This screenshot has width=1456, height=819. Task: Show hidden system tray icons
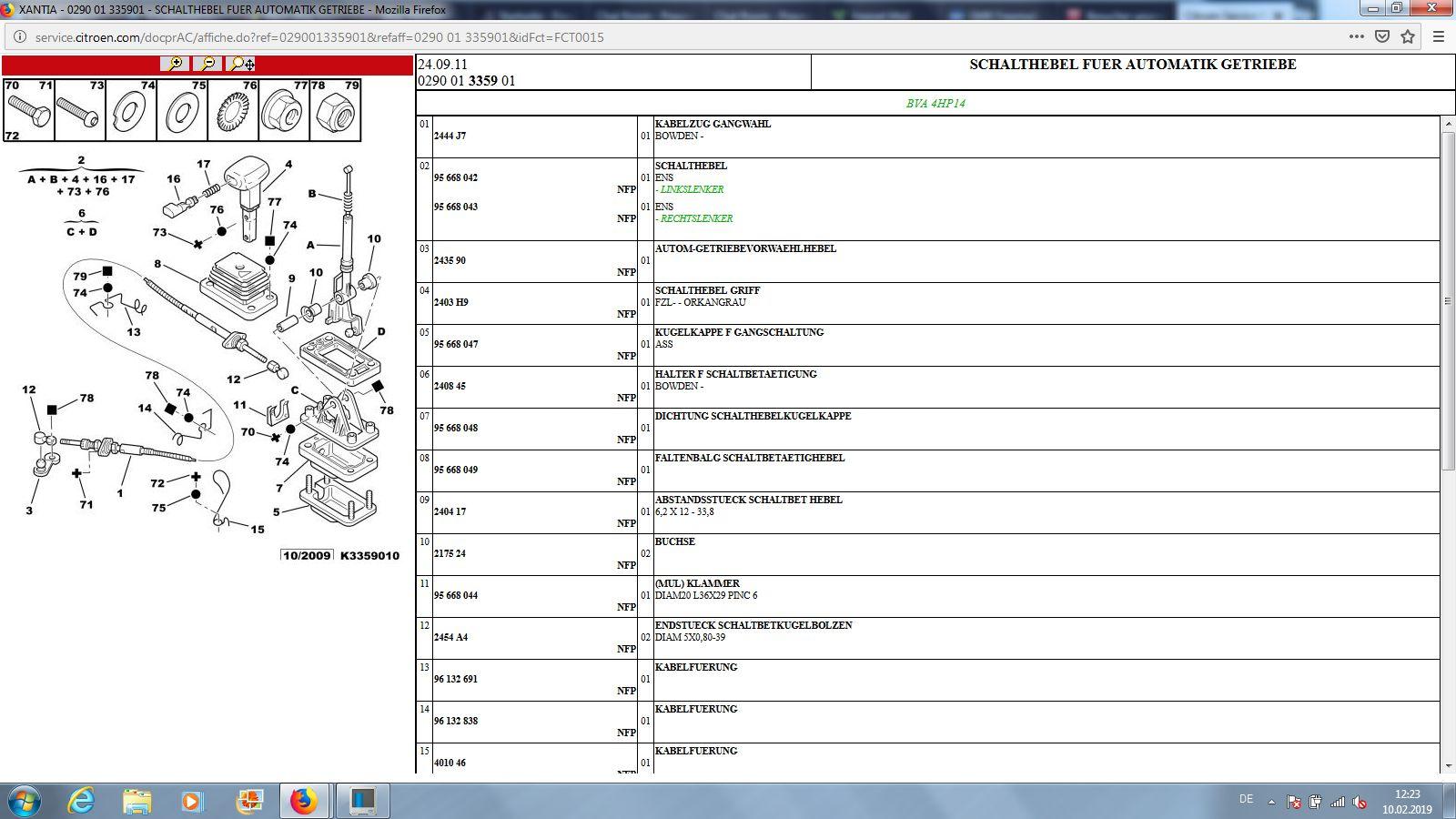[x=1271, y=802]
